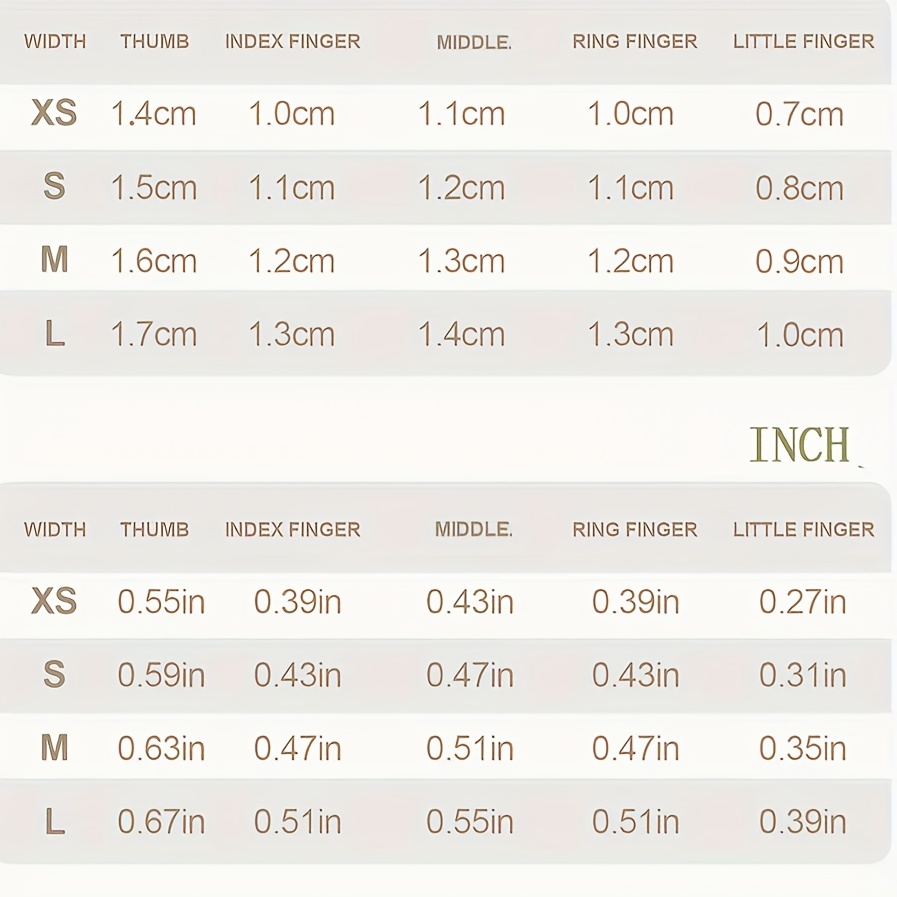Select the 0.59in thumb value
This screenshot has height=897, width=897.
pos(161,675)
